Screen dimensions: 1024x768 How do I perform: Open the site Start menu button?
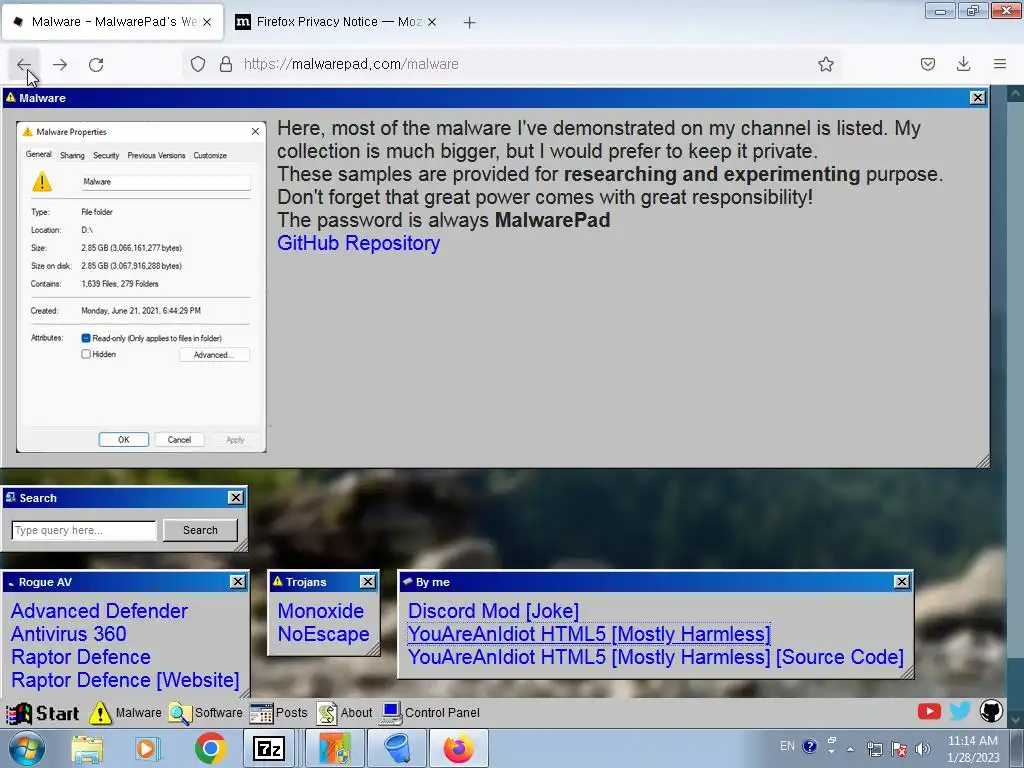43,712
